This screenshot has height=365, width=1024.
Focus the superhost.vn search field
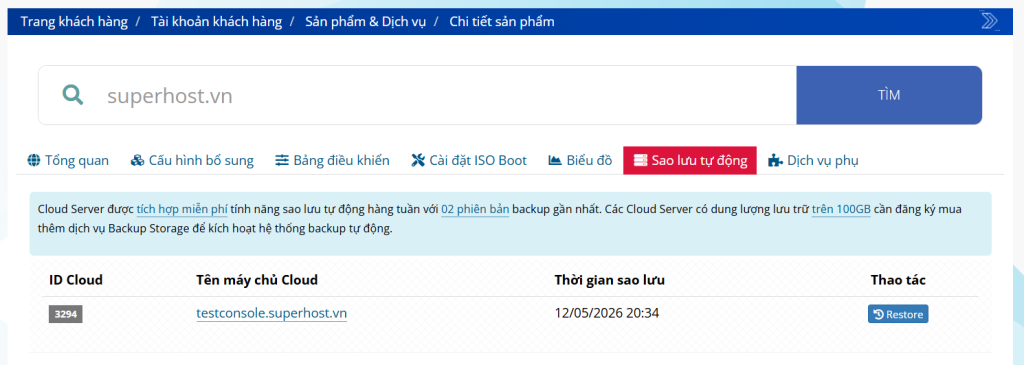coord(417,95)
